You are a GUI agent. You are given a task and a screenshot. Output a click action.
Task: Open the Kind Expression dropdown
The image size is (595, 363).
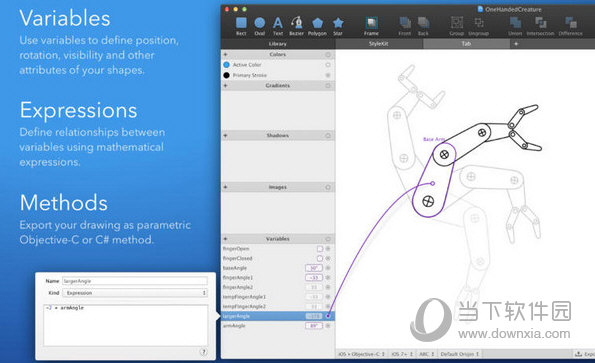point(135,293)
